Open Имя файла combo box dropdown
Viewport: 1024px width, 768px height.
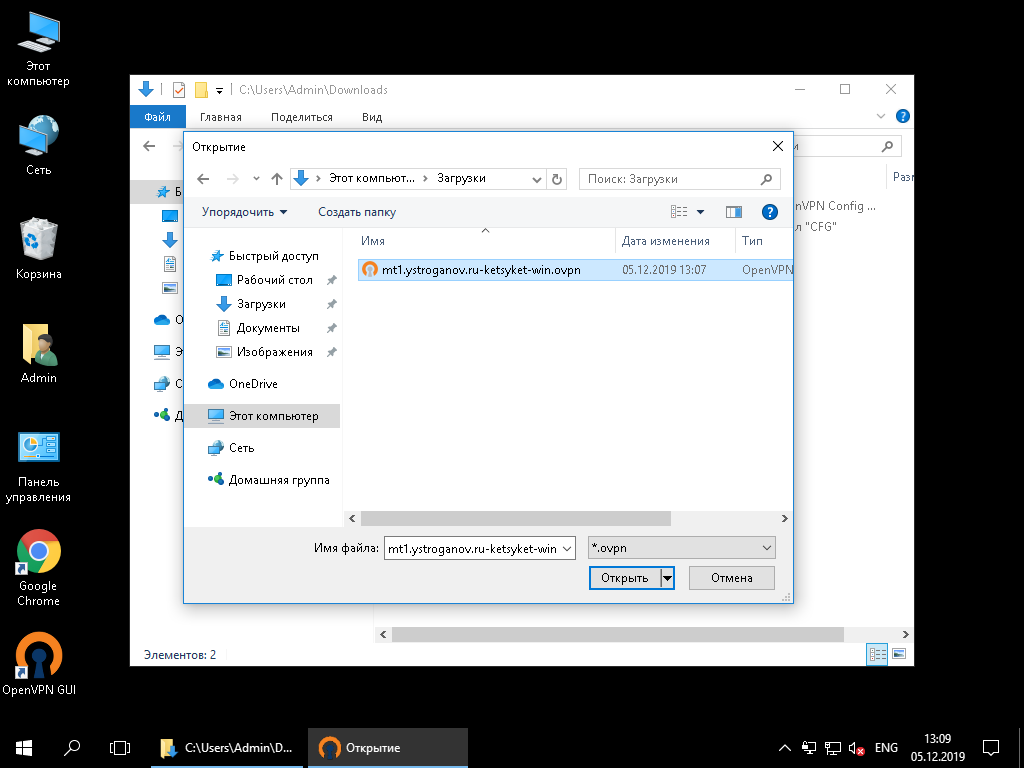pos(567,549)
